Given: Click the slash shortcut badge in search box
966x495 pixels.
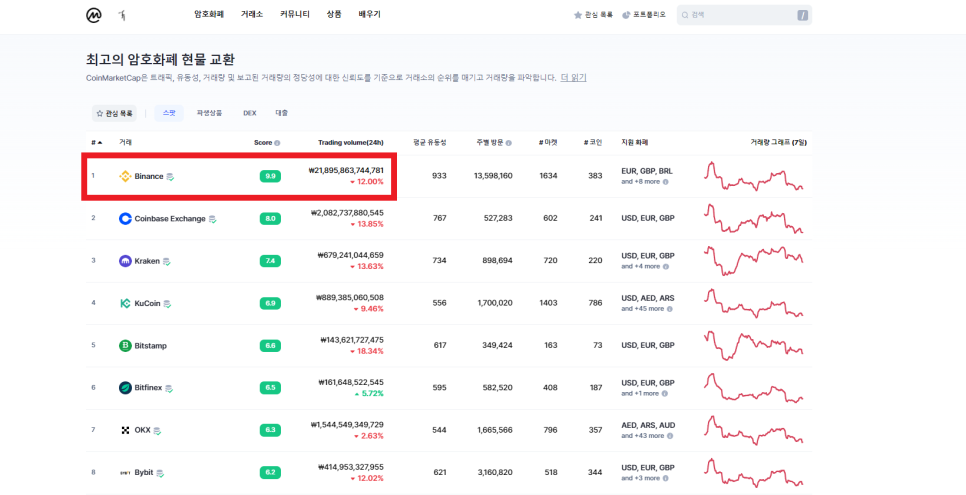Looking at the screenshot, I should coord(802,15).
